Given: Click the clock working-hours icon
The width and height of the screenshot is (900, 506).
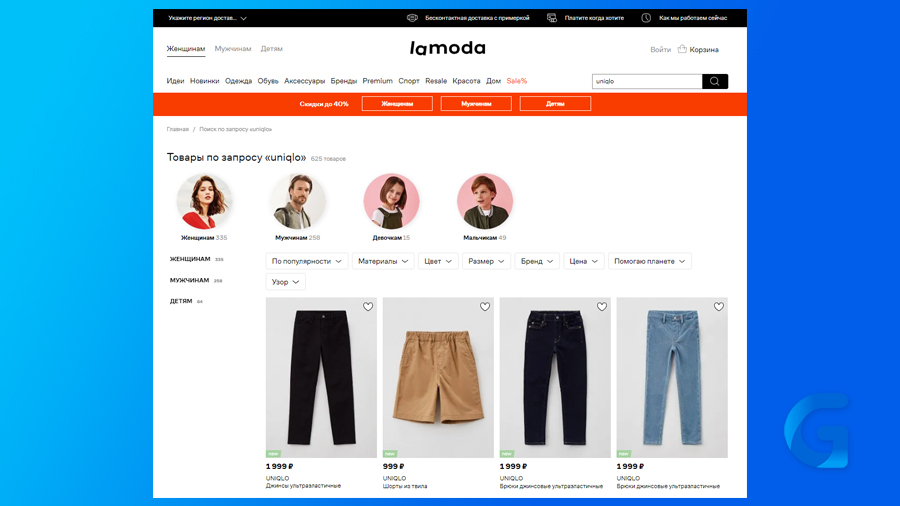Looking at the screenshot, I should 646,18.
